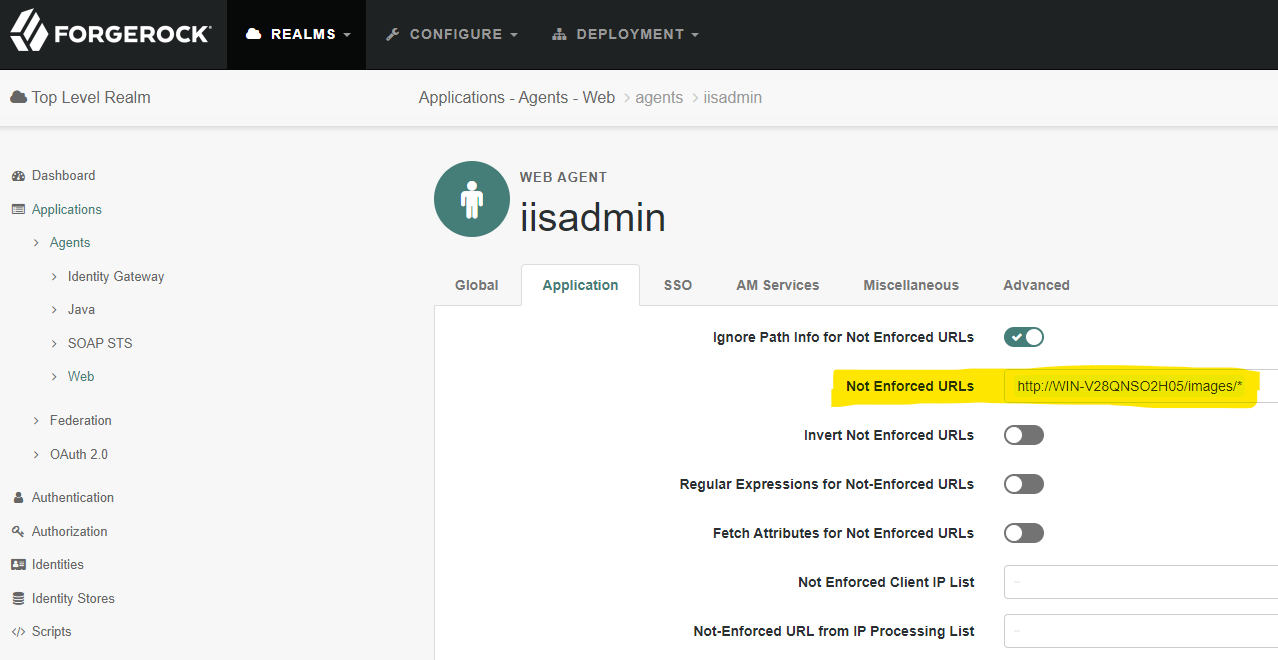Click the agents breadcrumb link
Image resolution: width=1278 pixels, height=660 pixels.
[659, 97]
